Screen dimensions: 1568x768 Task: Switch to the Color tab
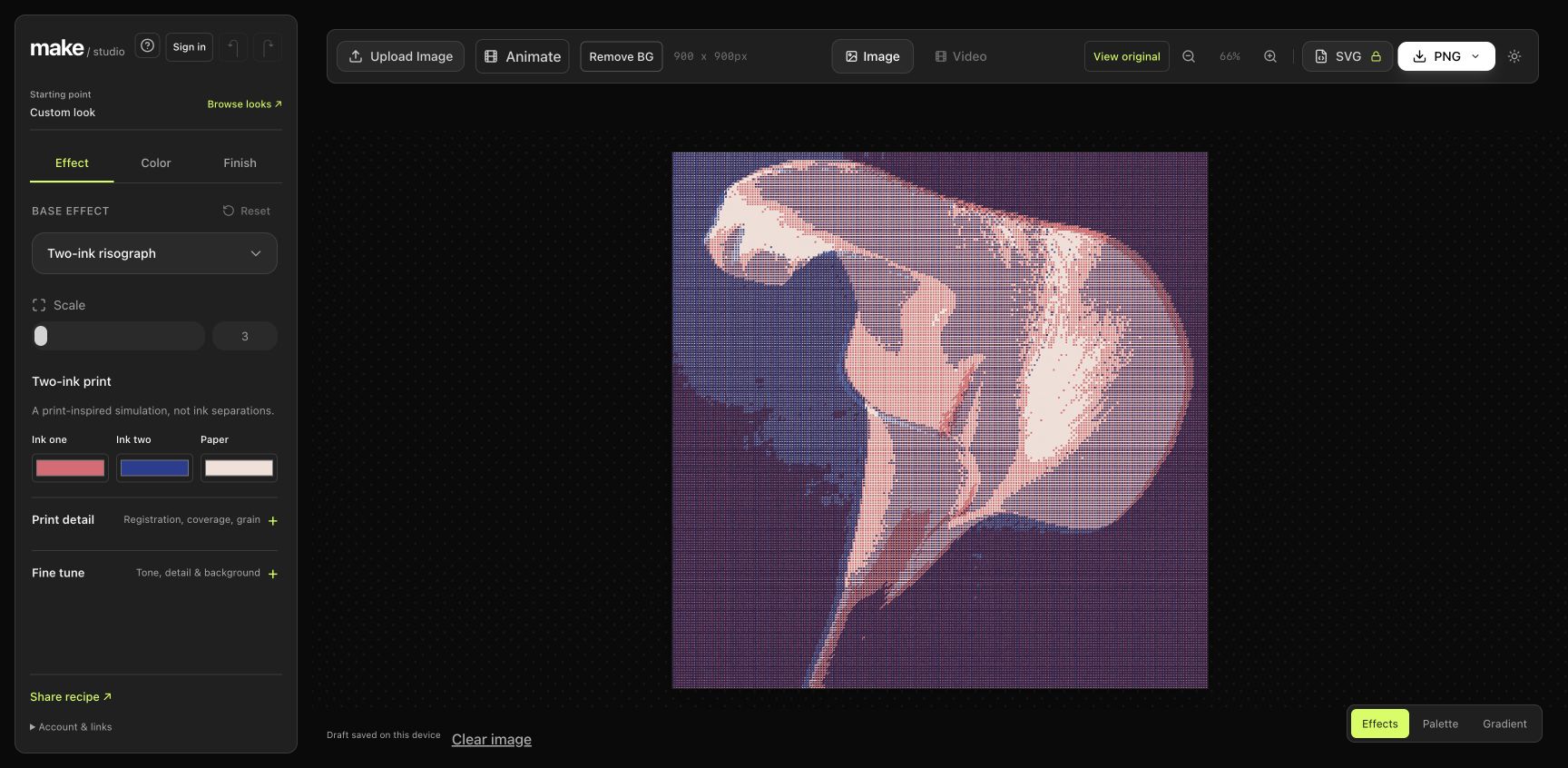click(x=156, y=163)
